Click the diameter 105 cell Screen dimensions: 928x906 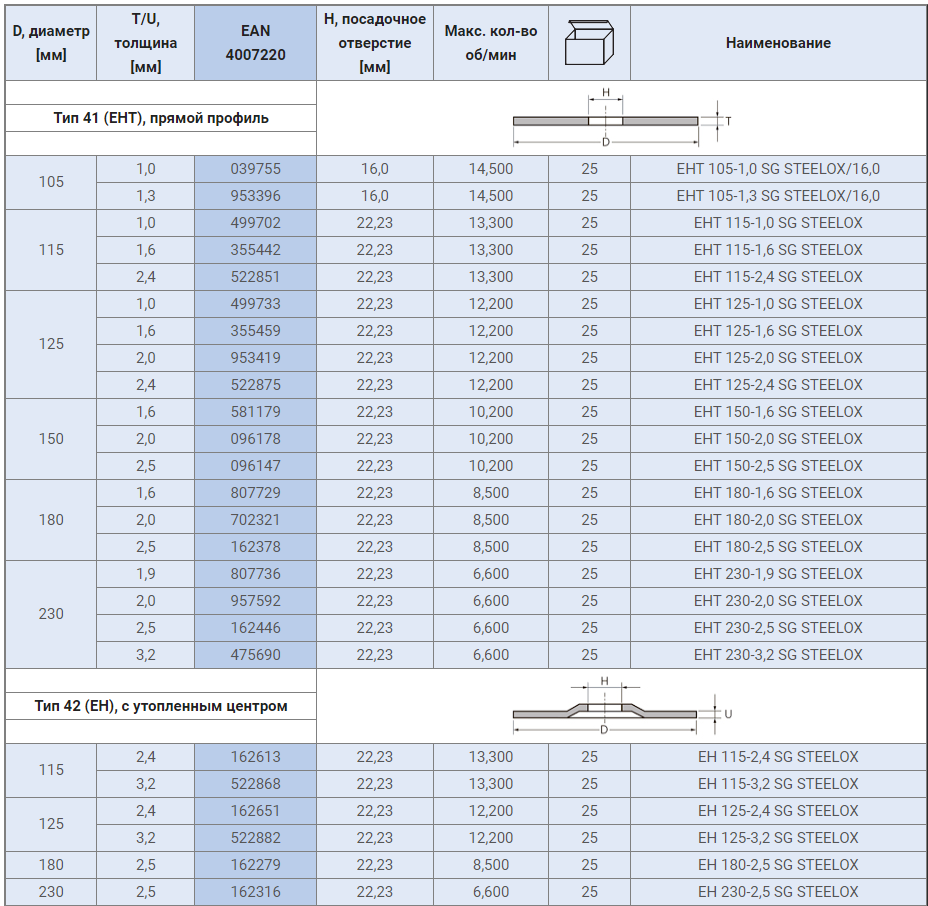51,182
